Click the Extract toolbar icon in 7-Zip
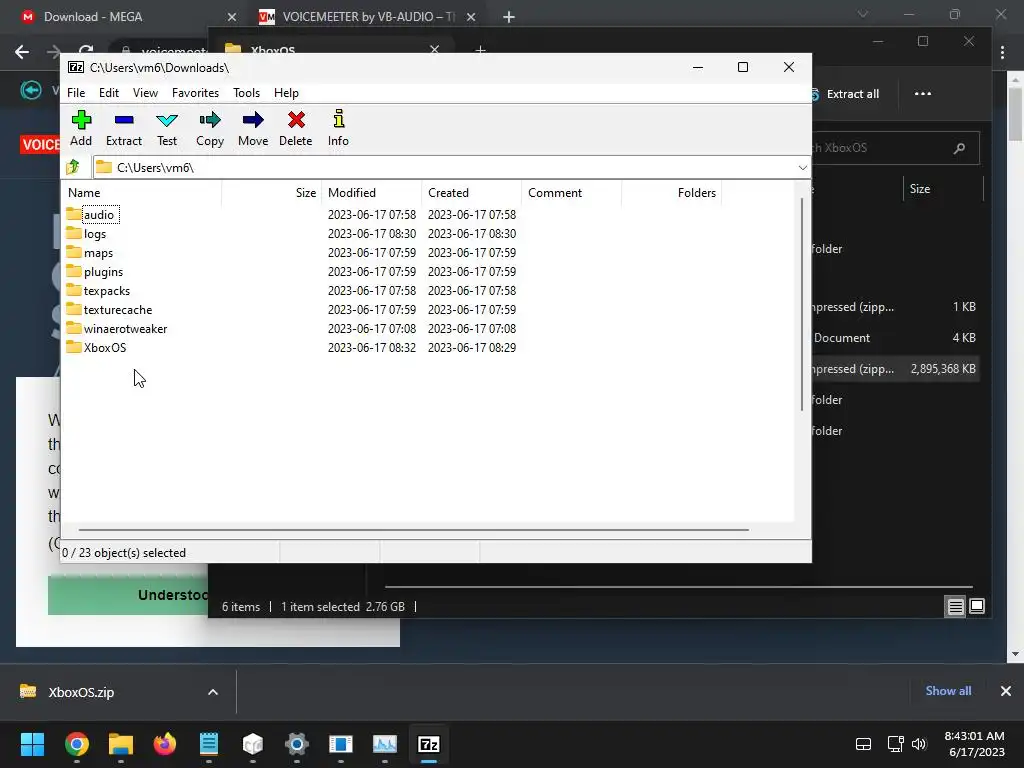 (123, 129)
